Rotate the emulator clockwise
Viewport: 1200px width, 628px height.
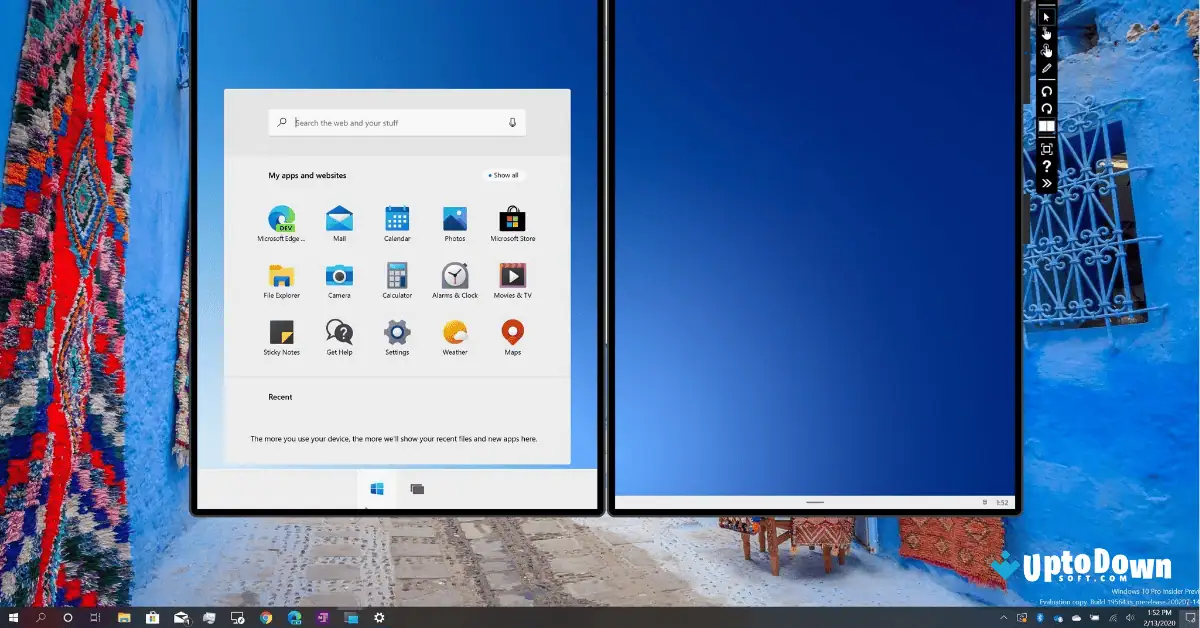tap(1046, 107)
